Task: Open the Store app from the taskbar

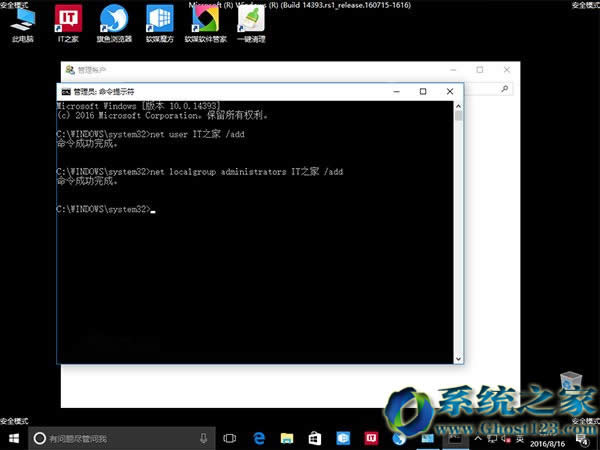Action: (x=315, y=438)
